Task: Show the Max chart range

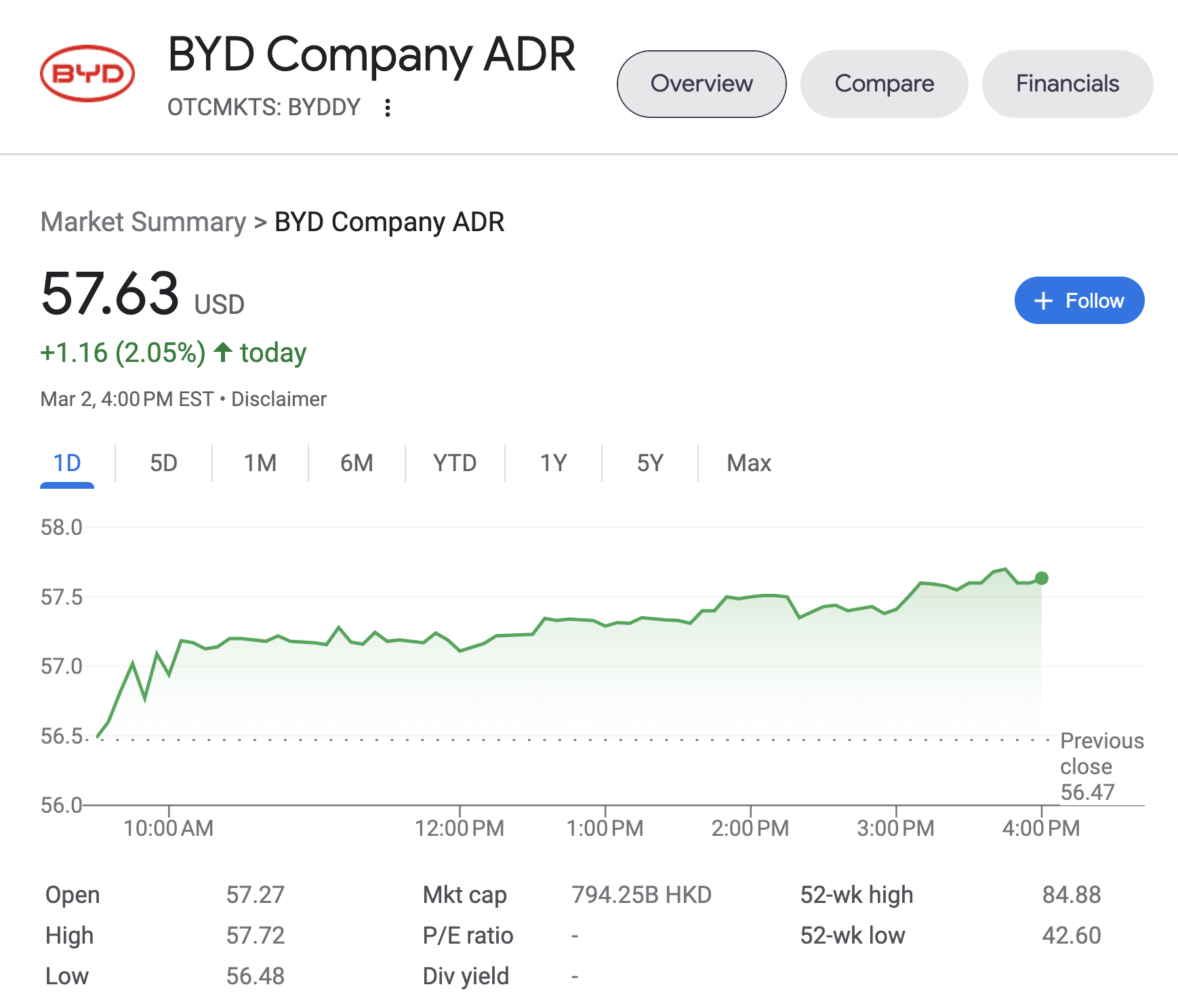Action: pos(749,464)
